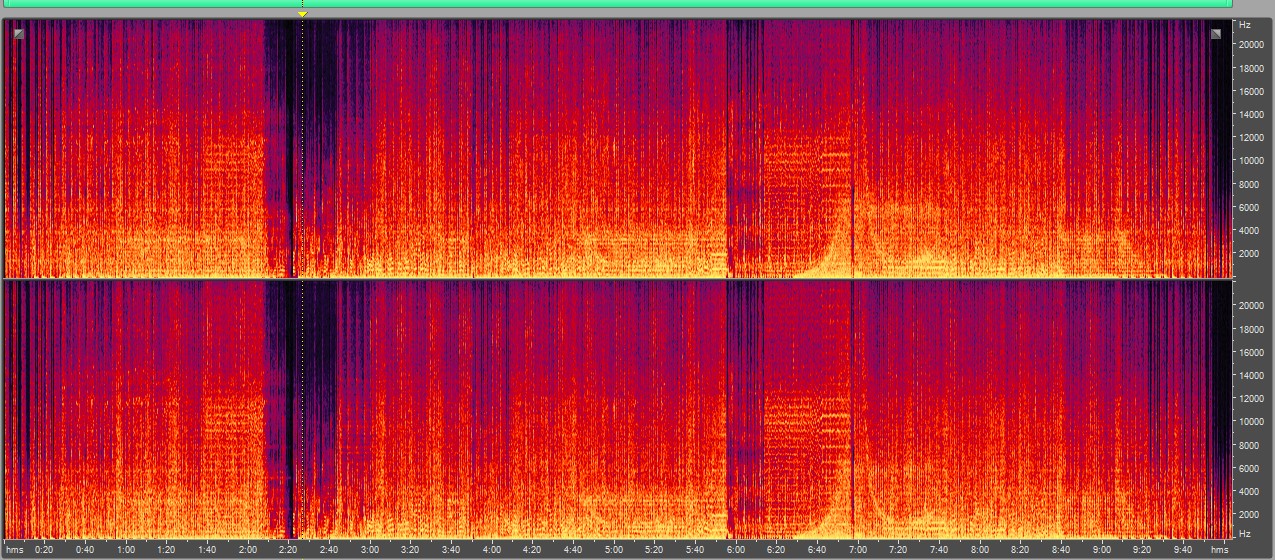This screenshot has height=560, width=1275.
Task: Click 12000 on the upper channel frequency scale
Action: pyautogui.click(x=1253, y=138)
